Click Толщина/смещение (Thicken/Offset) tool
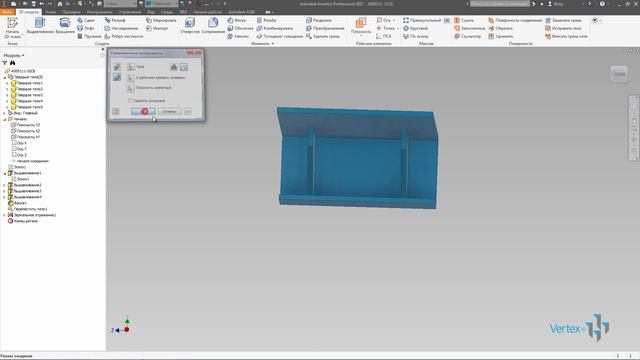The width and height of the screenshot is (640, 360). pyautogui.click(x=280, y=36)
